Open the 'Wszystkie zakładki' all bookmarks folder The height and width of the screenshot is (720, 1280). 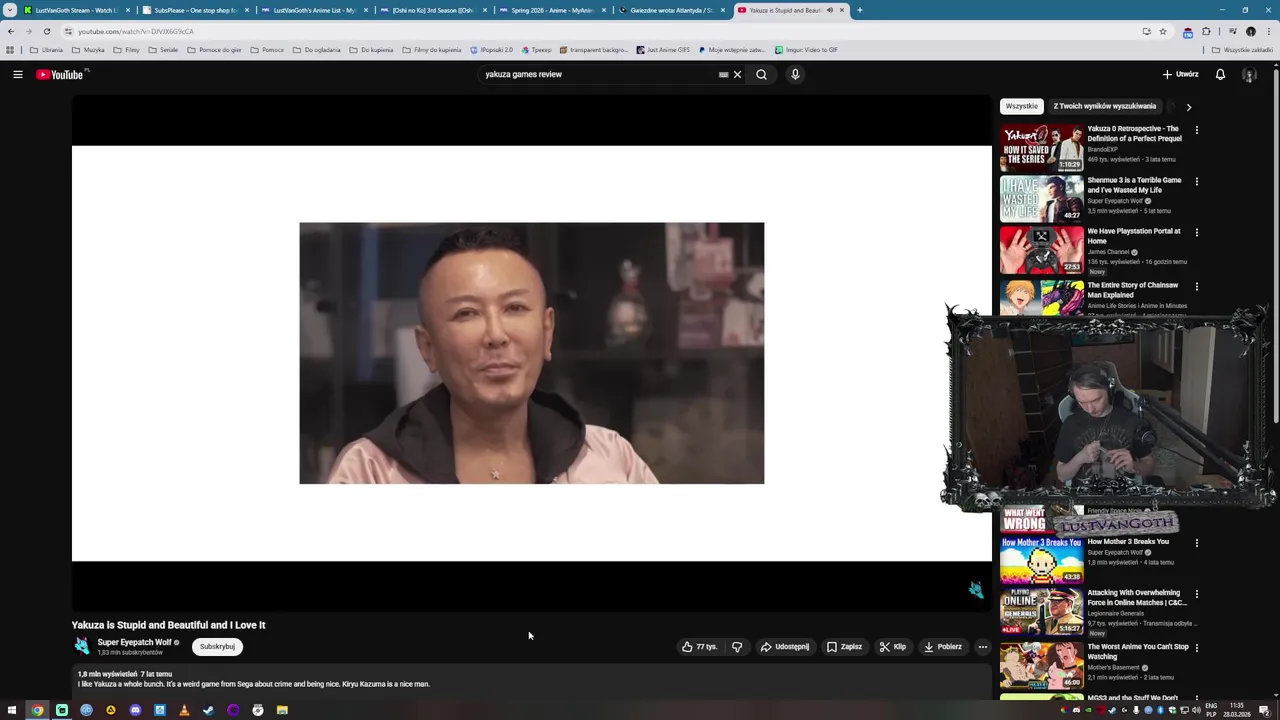click(x=1242, y=50)
